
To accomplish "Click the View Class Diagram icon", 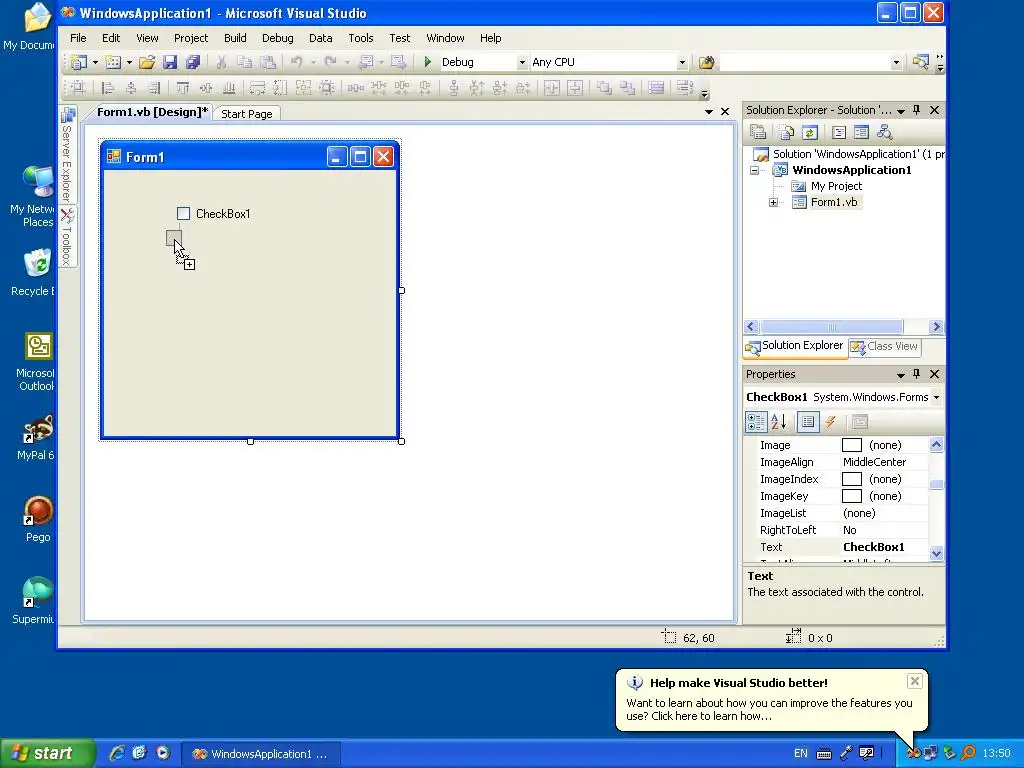I will (x=884, y=133).
